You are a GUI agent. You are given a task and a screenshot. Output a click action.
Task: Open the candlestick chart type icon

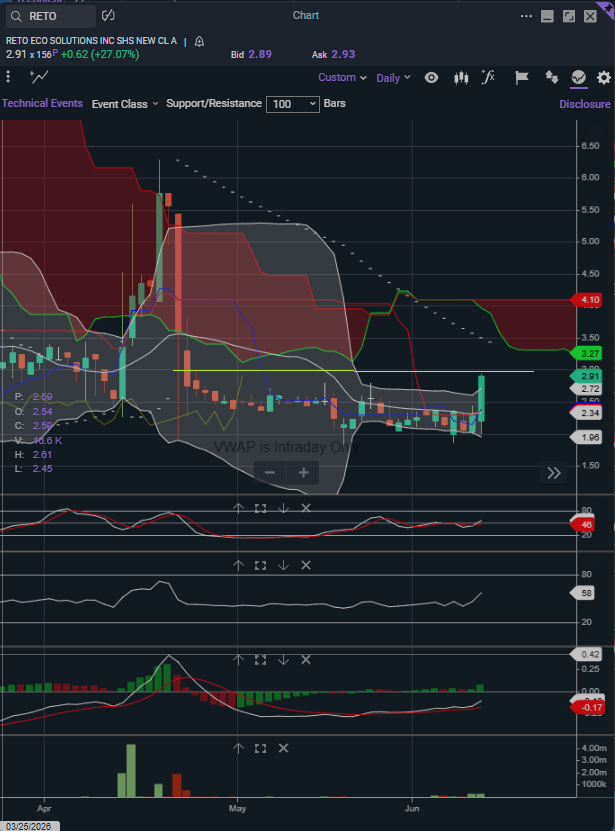coord(461,78)
